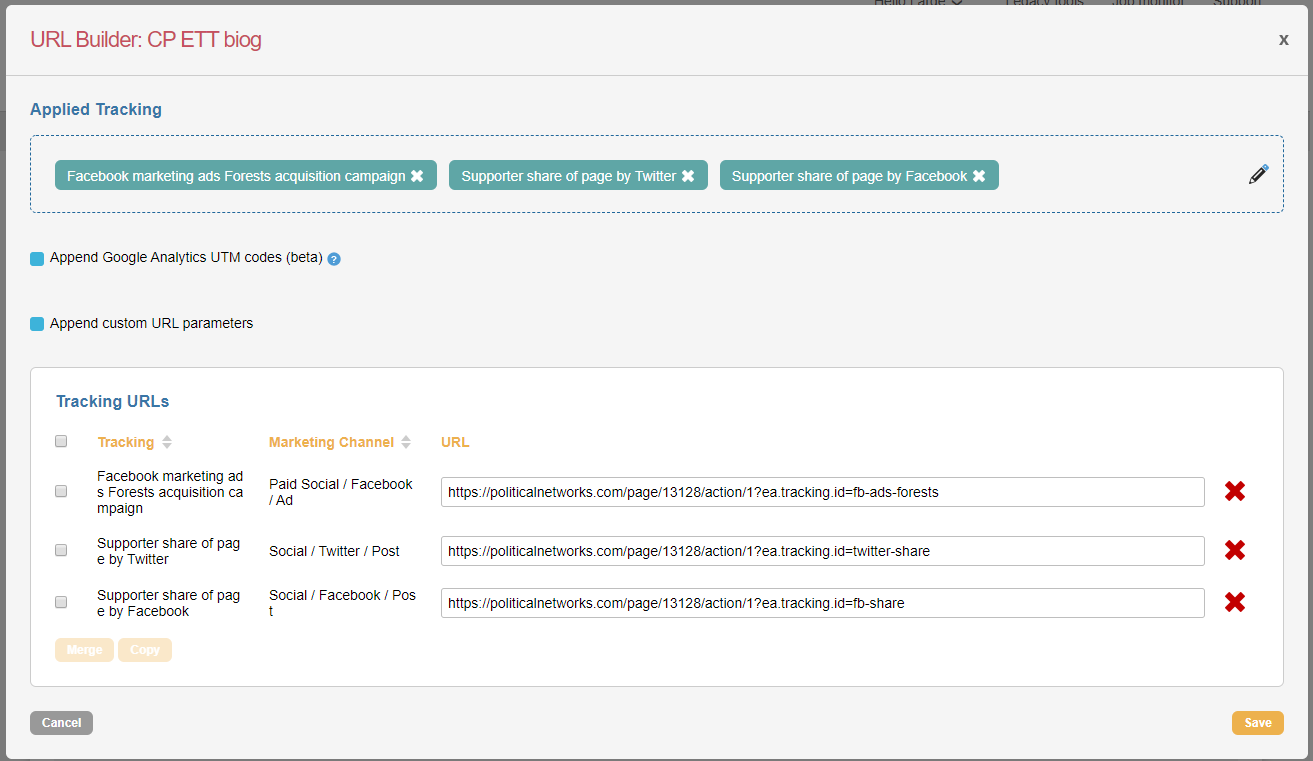Image resolution: width=1313 pixels, height=761 pixels.
Task: Select all tracking URLs with header checkbox
Action: [x=61, y=441]
